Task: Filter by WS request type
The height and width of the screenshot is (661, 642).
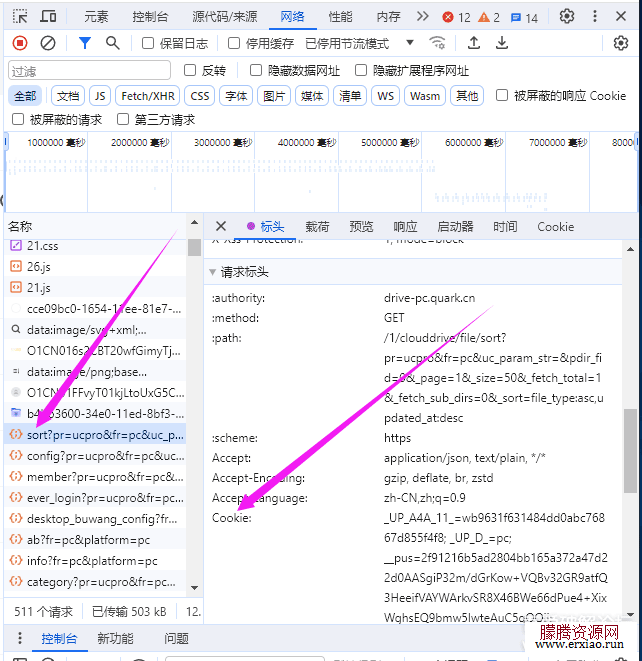Action: coord(385,96)
